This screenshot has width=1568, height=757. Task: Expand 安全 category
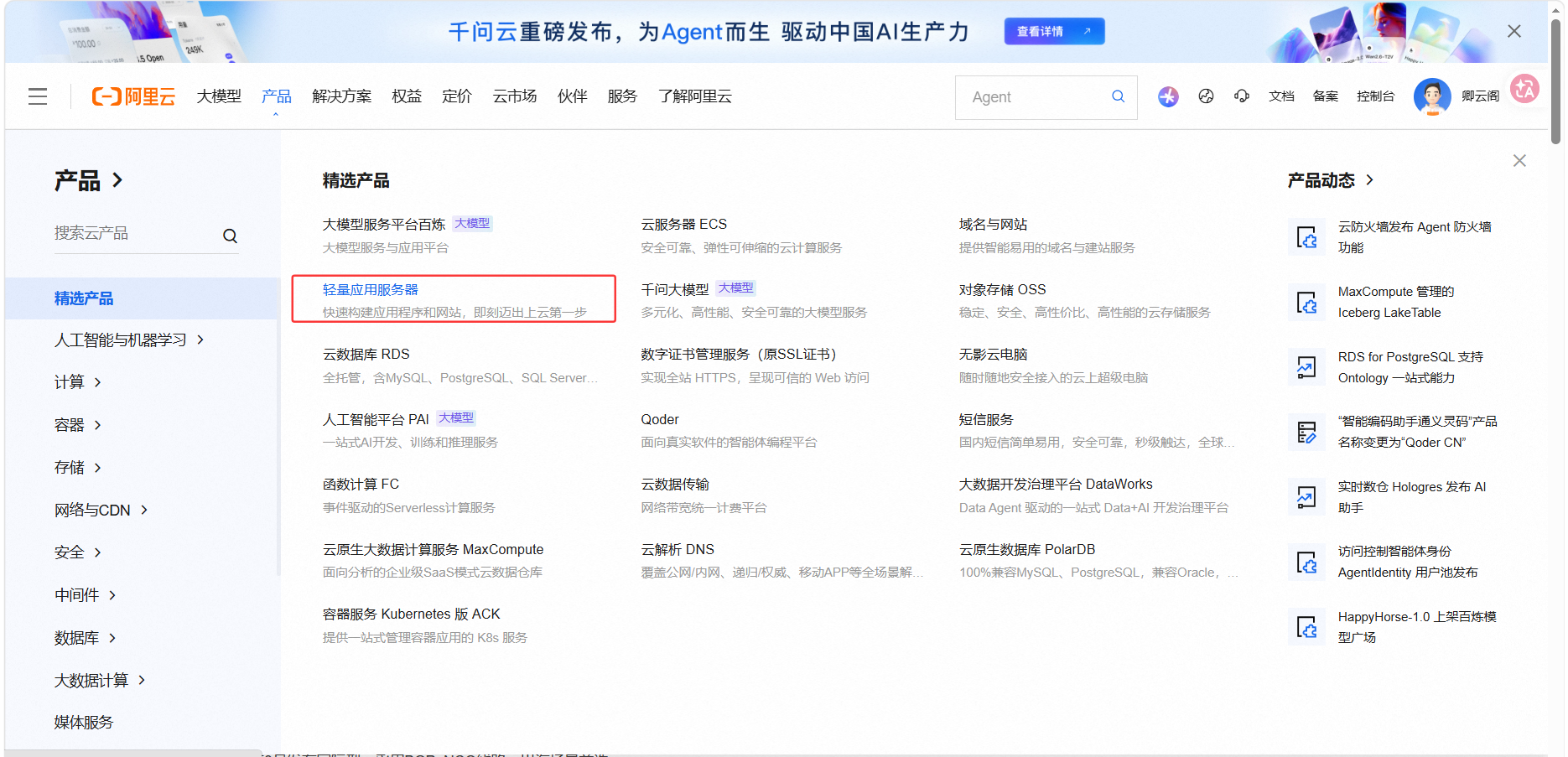point(78,552)
